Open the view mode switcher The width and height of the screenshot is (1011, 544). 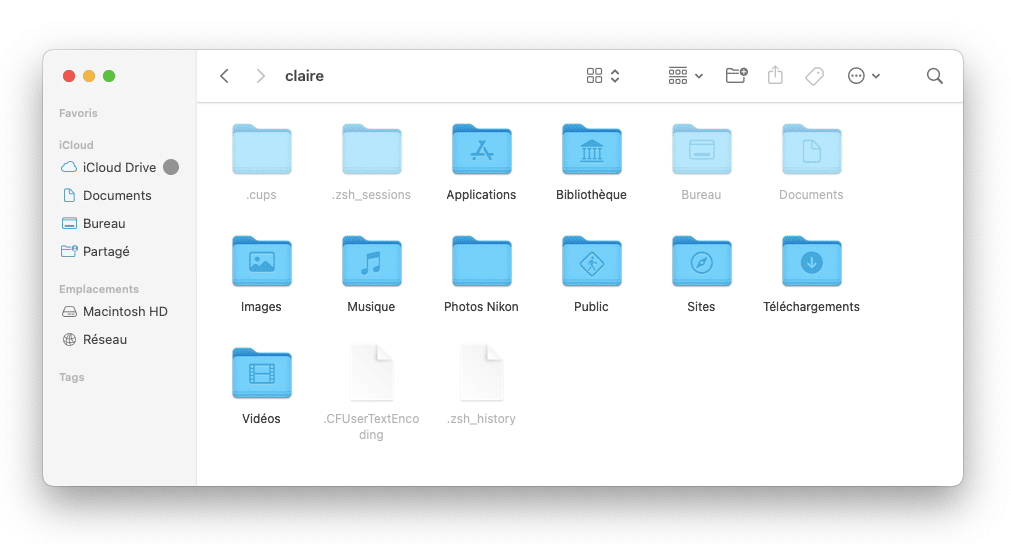click(x=603, y=76)
